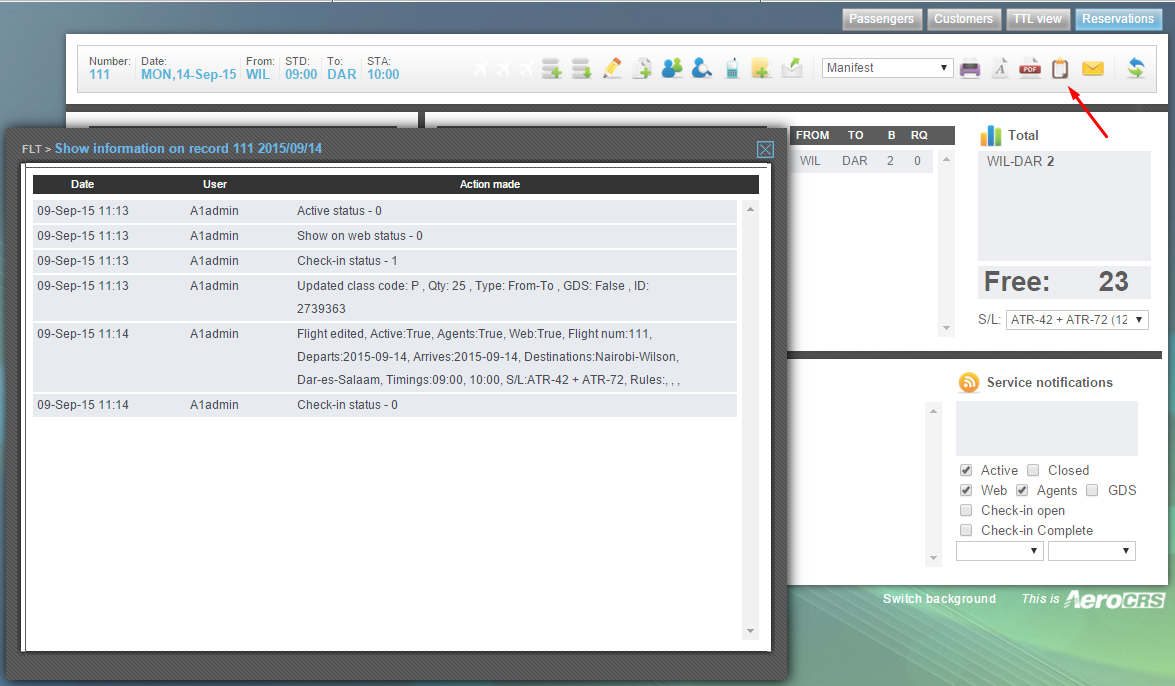Image resolution: width=1175 pixels, height=686 pixels.
Task: Click the yellow note with plus icon
Action: coord(761,68)
